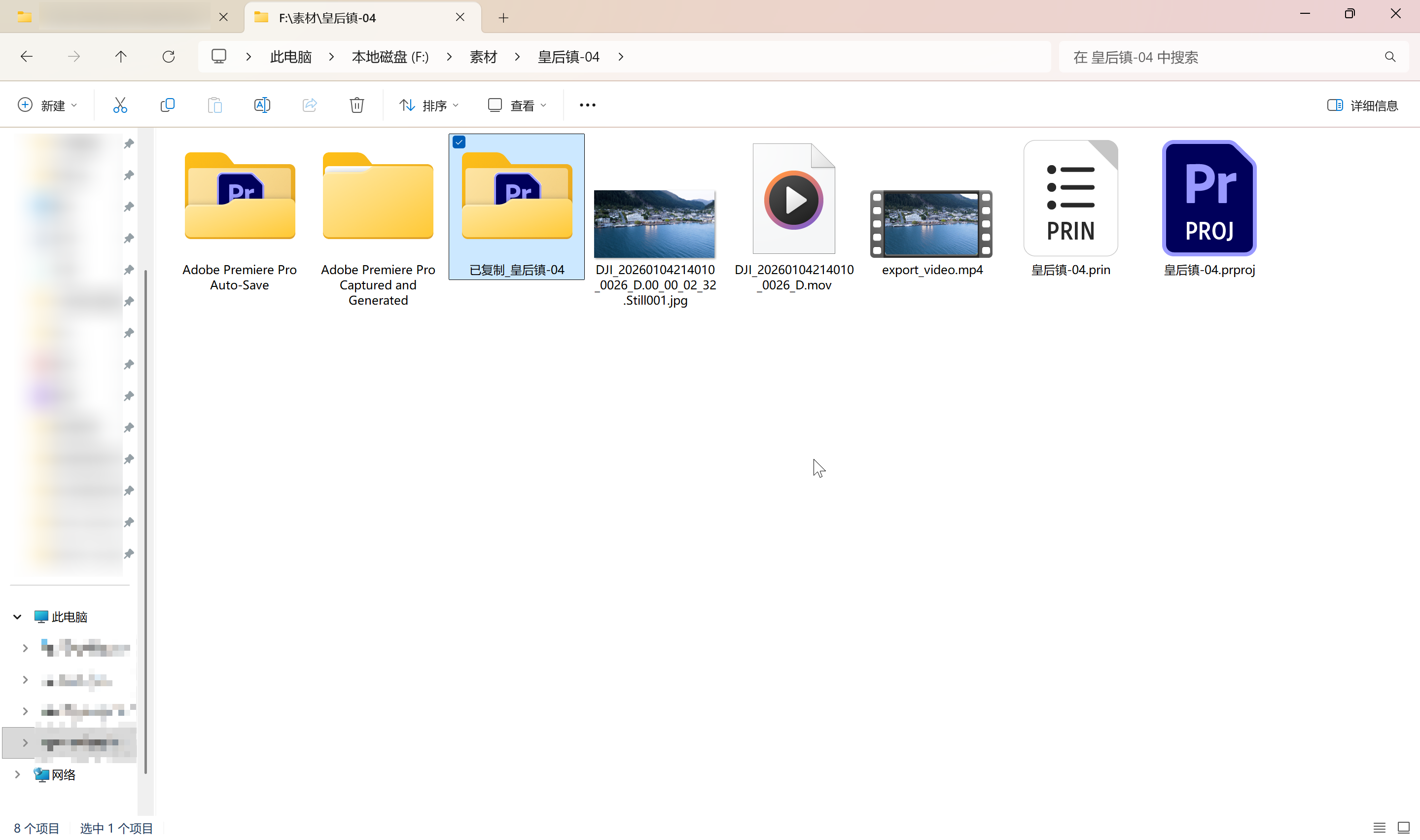Select the export_video.mp4 thumbnail
The height and width of the screenshot is (840, 1420).
(931, 224)
